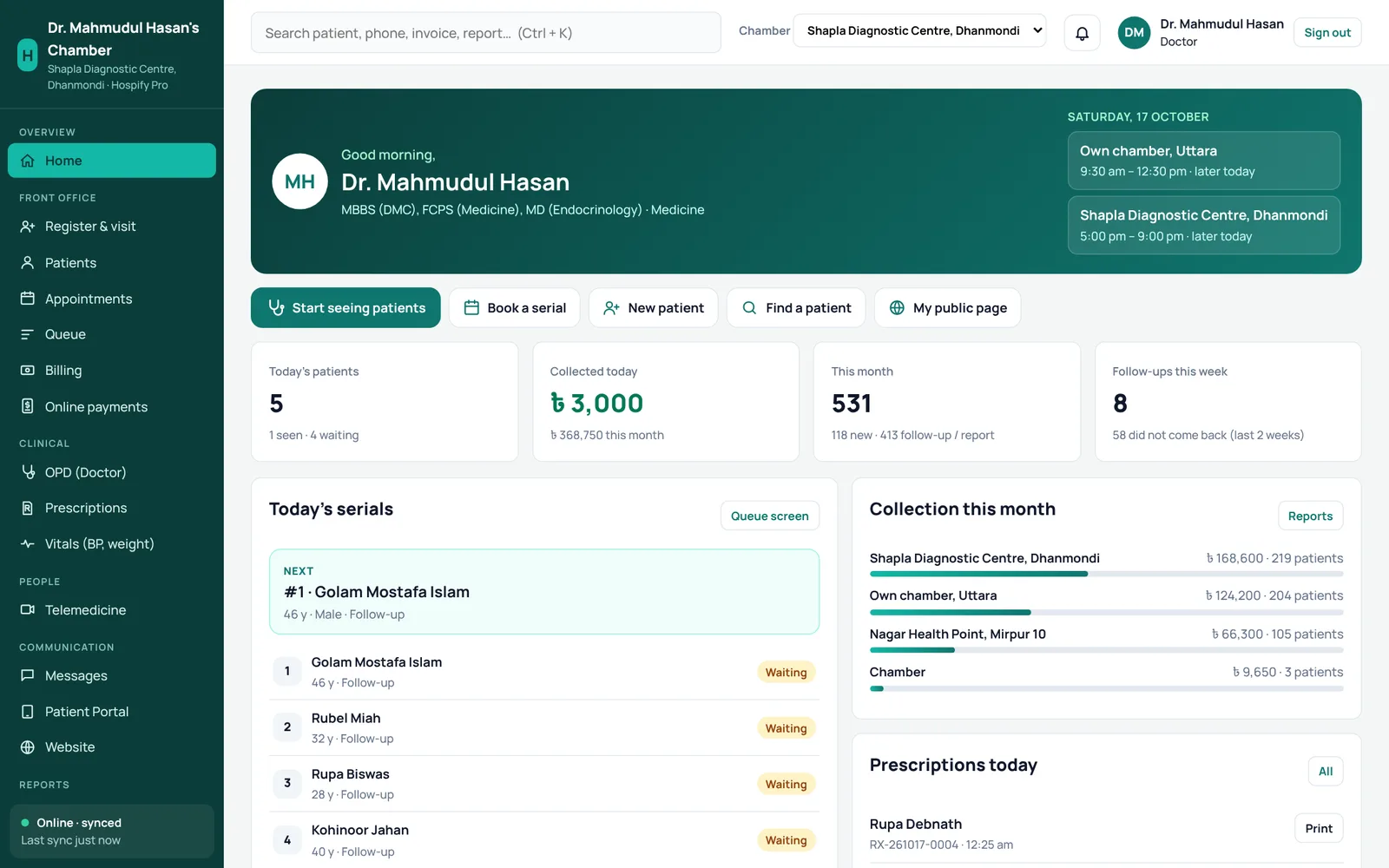Click All in Prescriptions today

1326,771
